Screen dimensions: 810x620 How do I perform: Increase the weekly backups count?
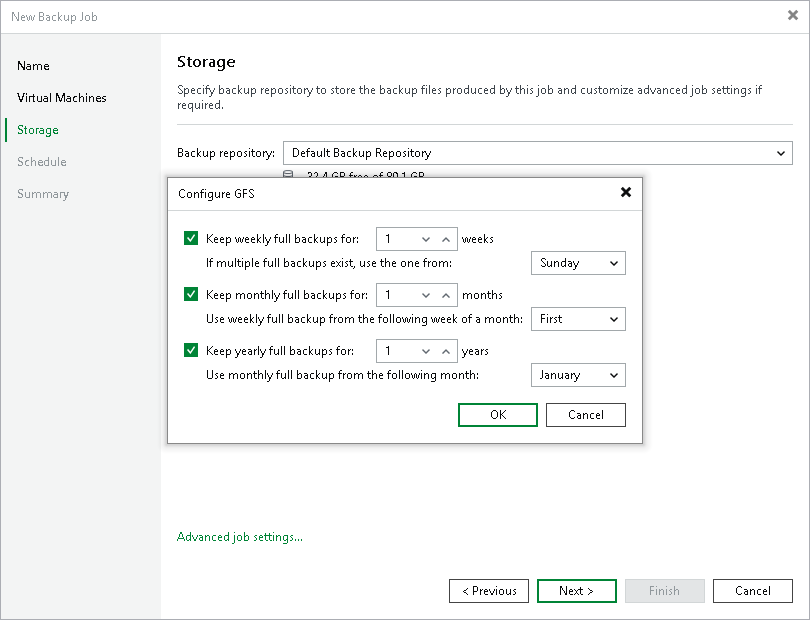click(446, 239)
